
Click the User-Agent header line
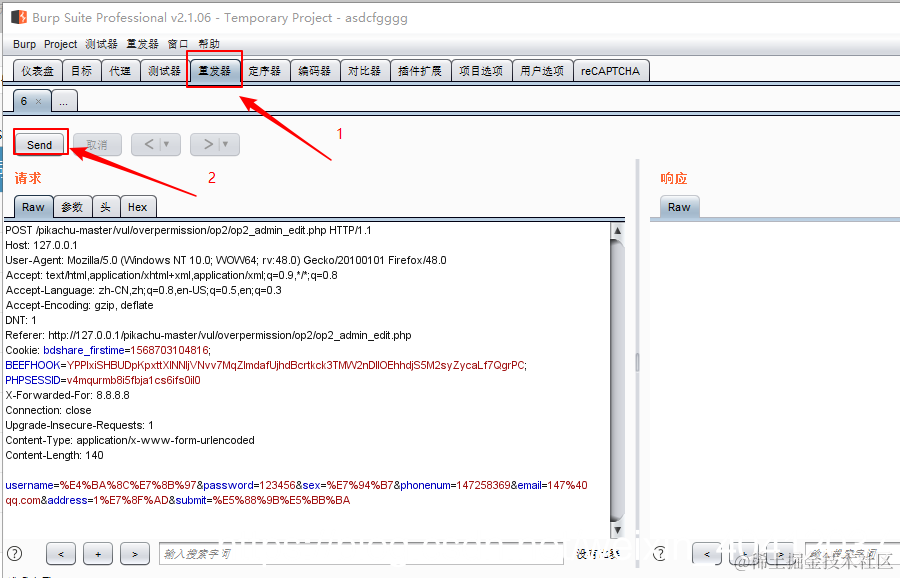pos(226,260)
